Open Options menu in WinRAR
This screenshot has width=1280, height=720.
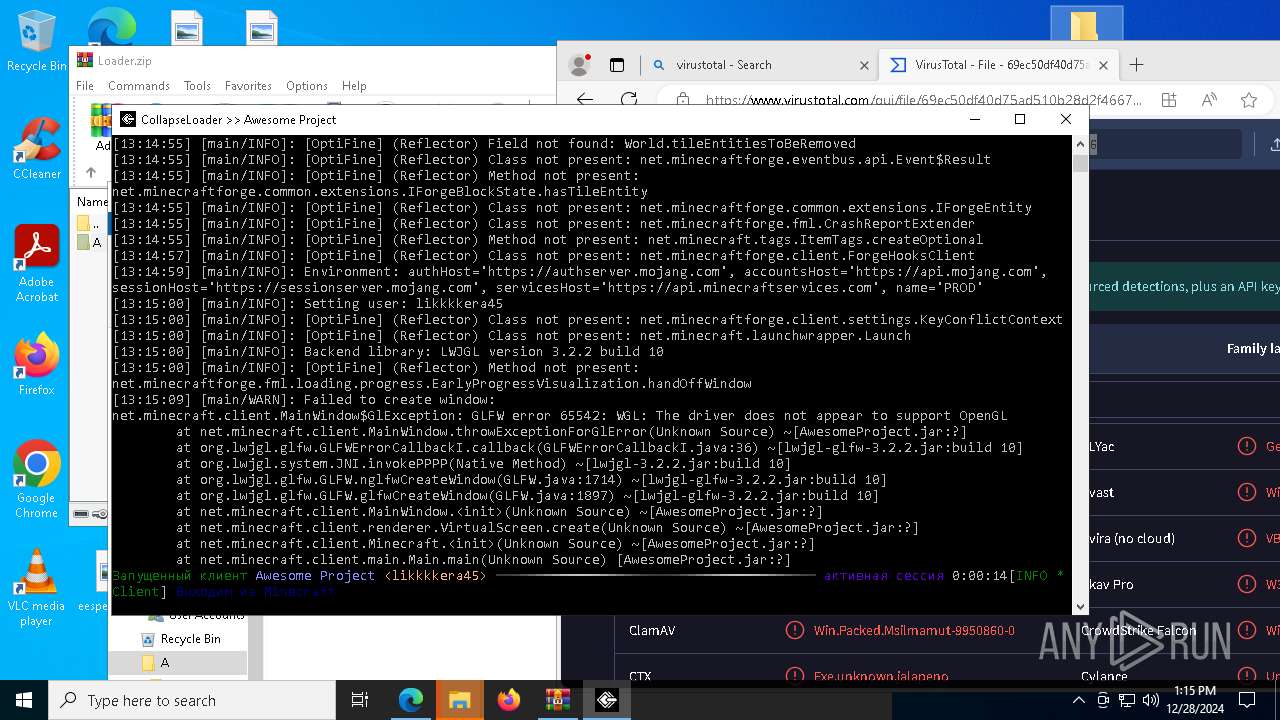click(x=307, y=86)
